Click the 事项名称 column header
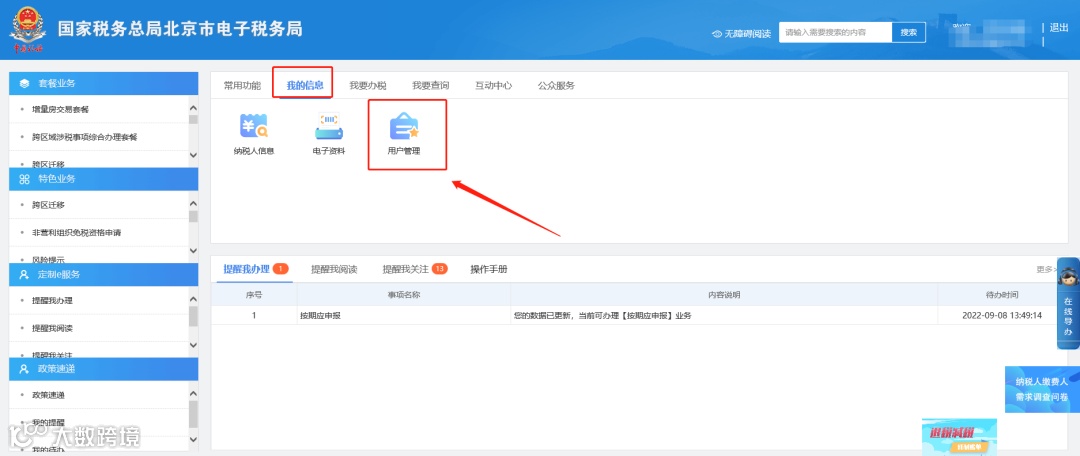This screenshot has width=1080, height=456. pos(404,295)
